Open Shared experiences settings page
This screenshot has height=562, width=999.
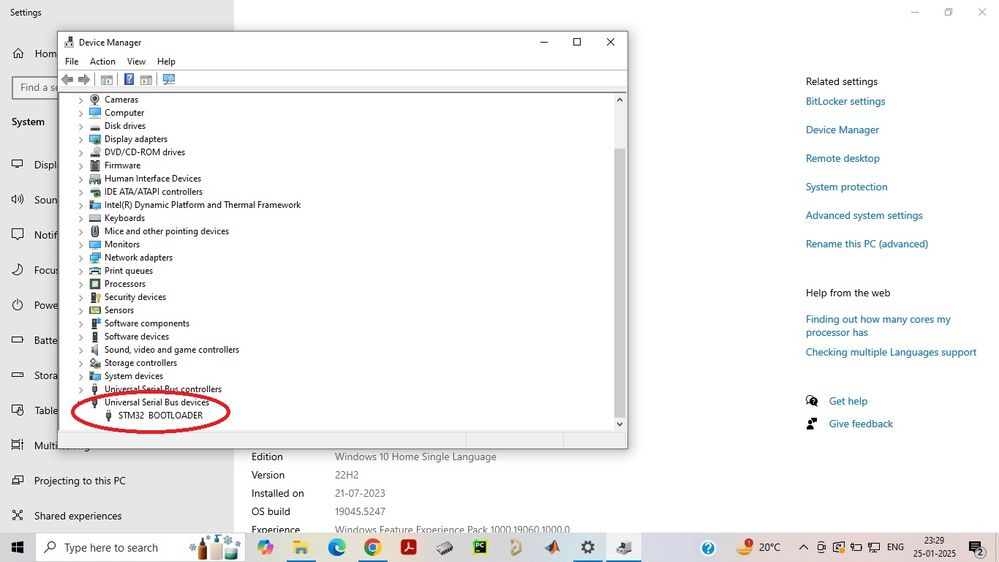pyautogui.click(x=78, y=515)
